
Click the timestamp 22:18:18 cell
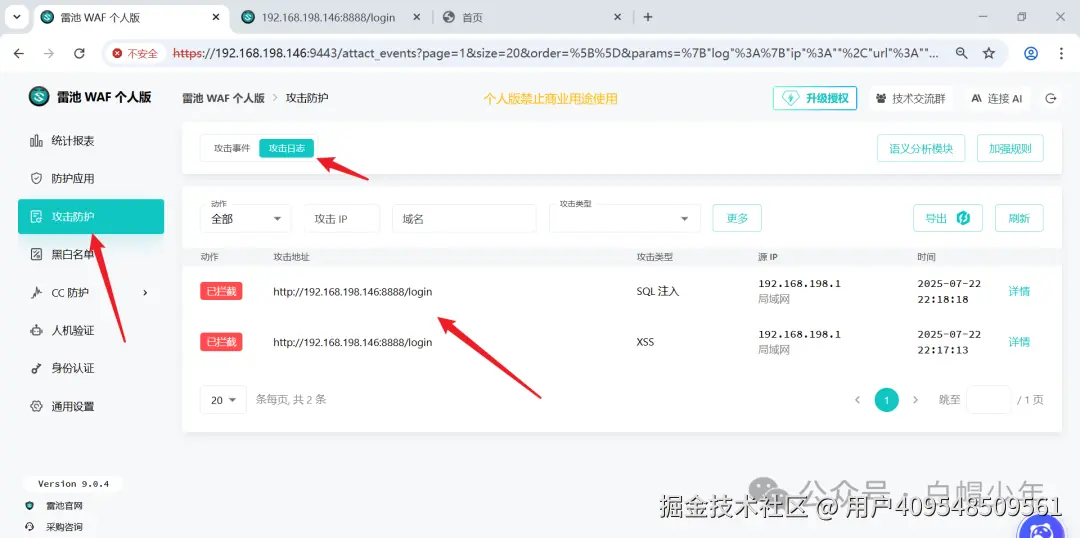tap(949, 291)
